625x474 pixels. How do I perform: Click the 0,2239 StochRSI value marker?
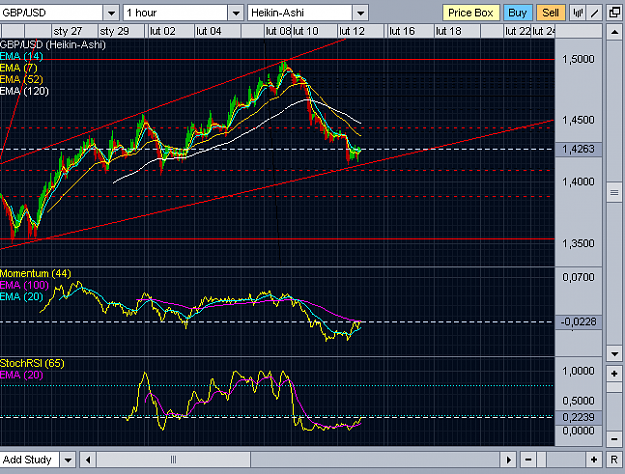pos(578,417)
